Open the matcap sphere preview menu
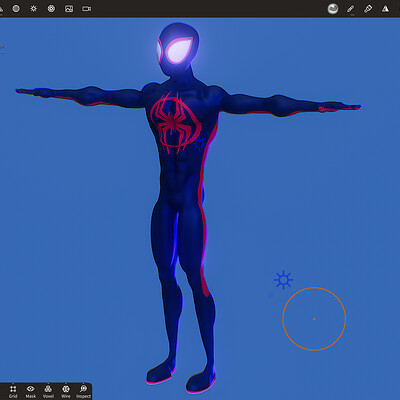Image resolution: width=400 pixels, height=400 pixels. (x=333, y=9)
